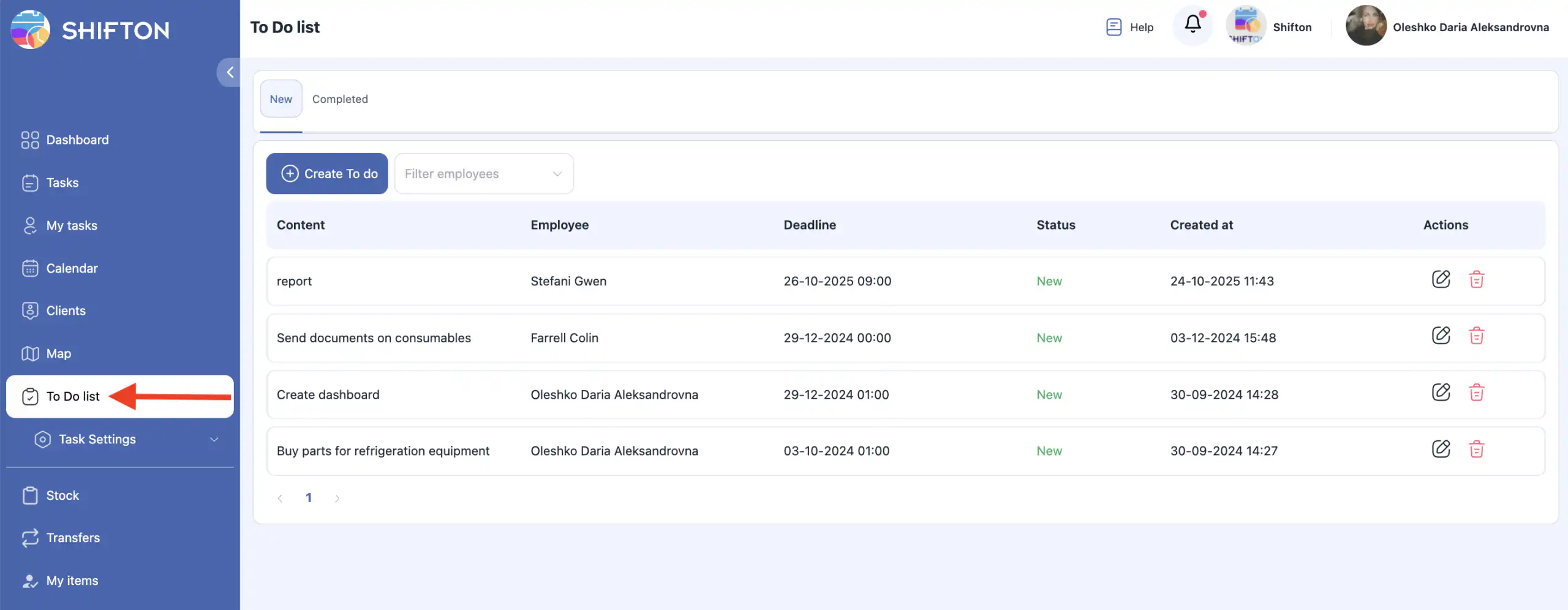Open the Calendar page from sidebar
Screen dimensions: 1568x610
point(72,268)
